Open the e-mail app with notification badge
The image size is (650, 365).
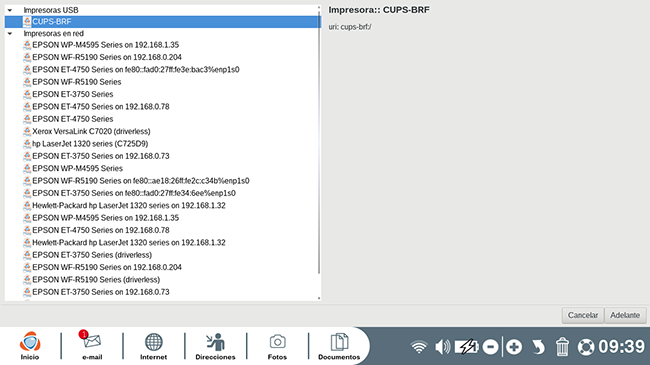(x=92, y=346)
